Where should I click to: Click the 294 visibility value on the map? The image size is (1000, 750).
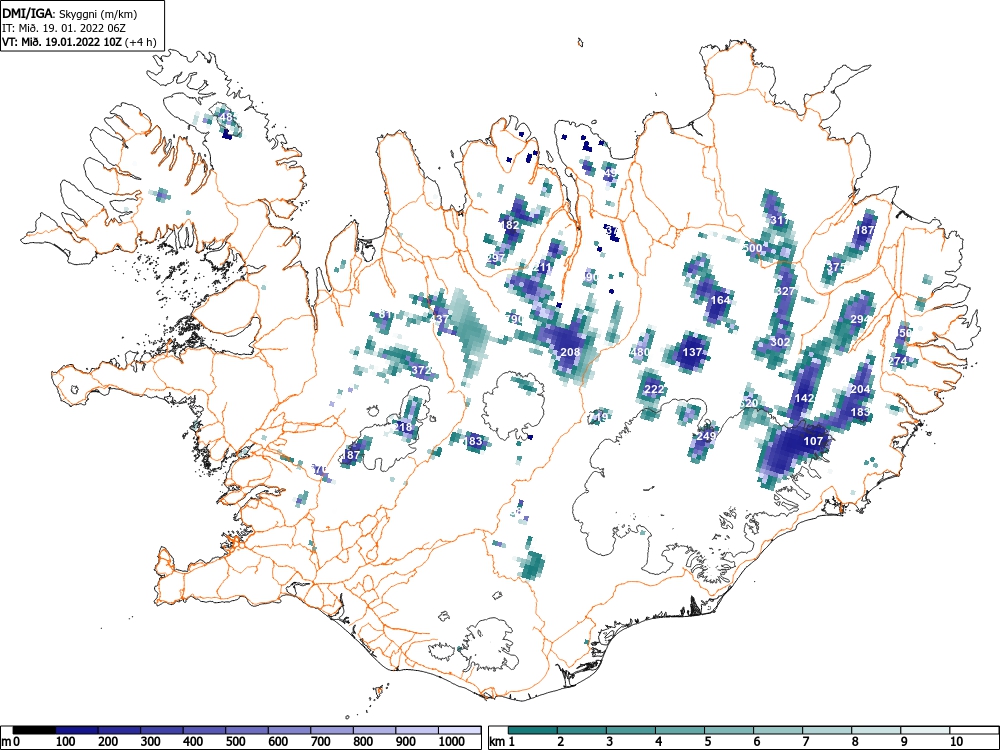pos(860,320)
